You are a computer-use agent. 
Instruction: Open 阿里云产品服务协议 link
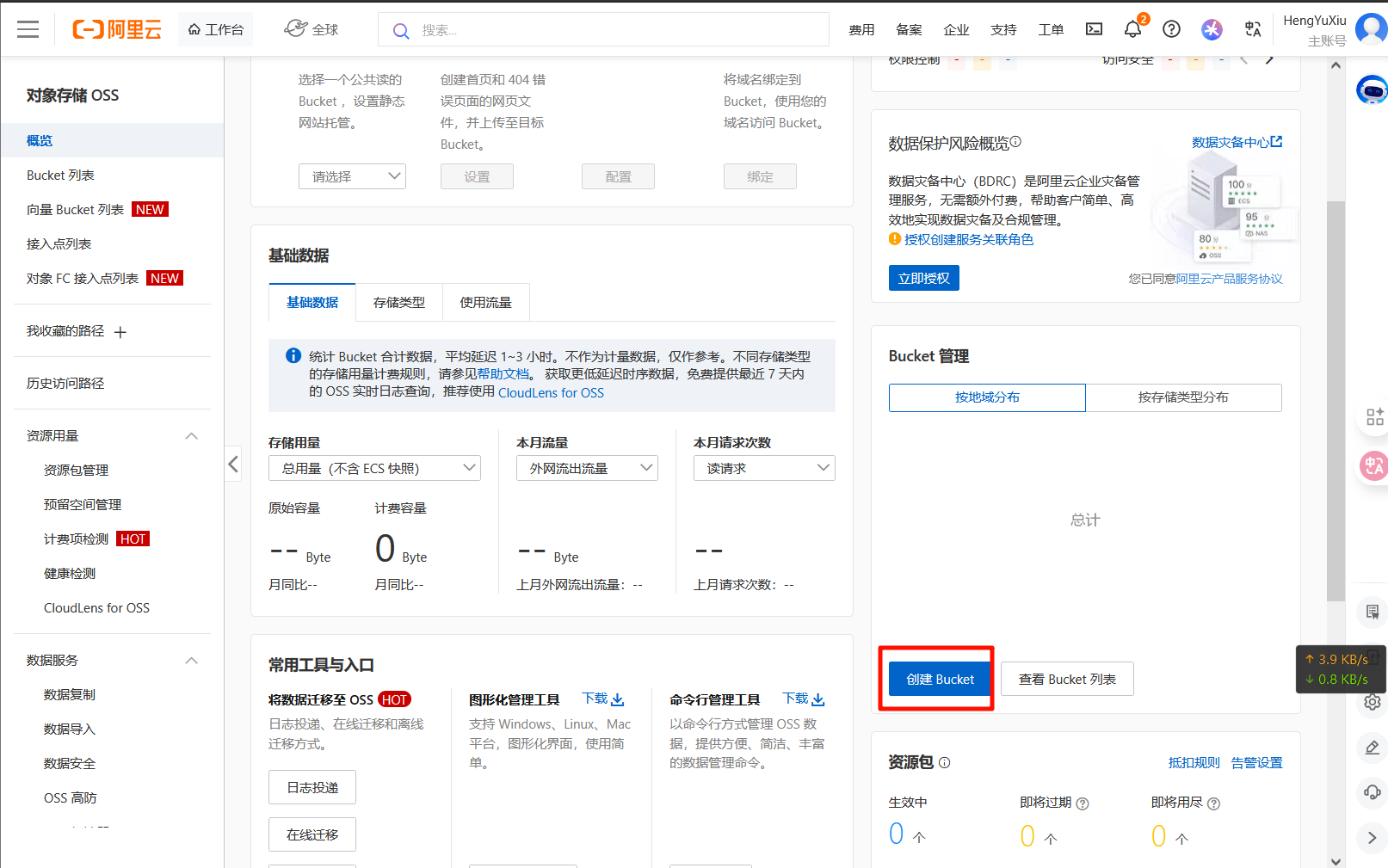coord(1229,279)
